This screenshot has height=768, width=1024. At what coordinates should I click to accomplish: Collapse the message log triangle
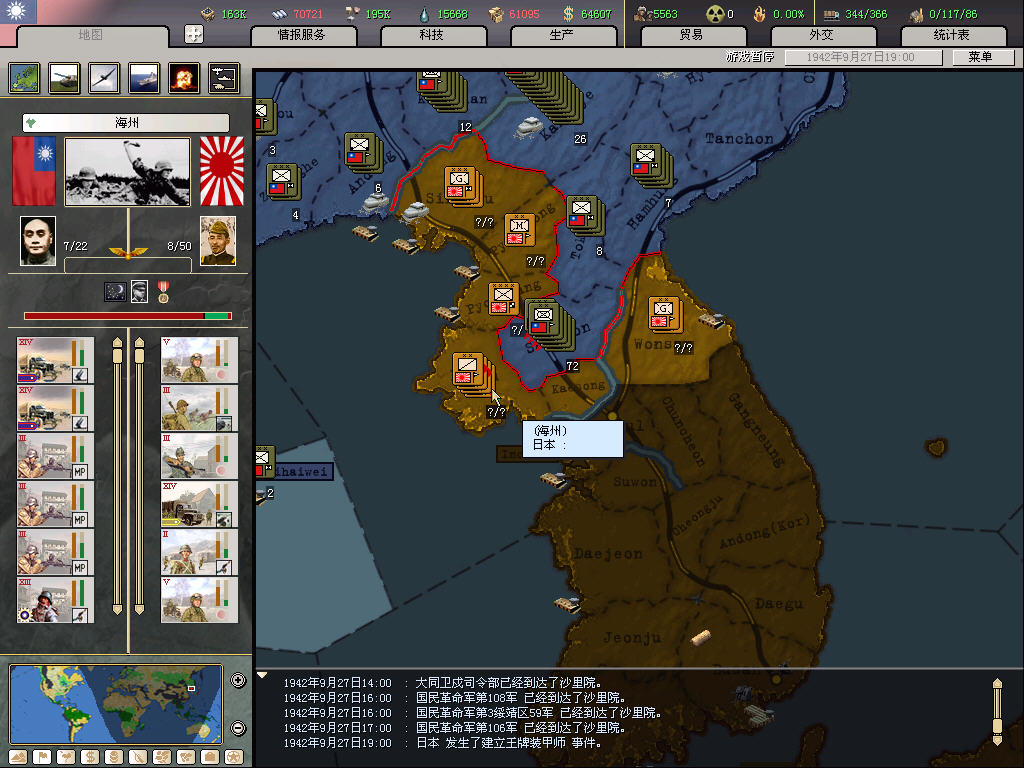click(263, 675)
